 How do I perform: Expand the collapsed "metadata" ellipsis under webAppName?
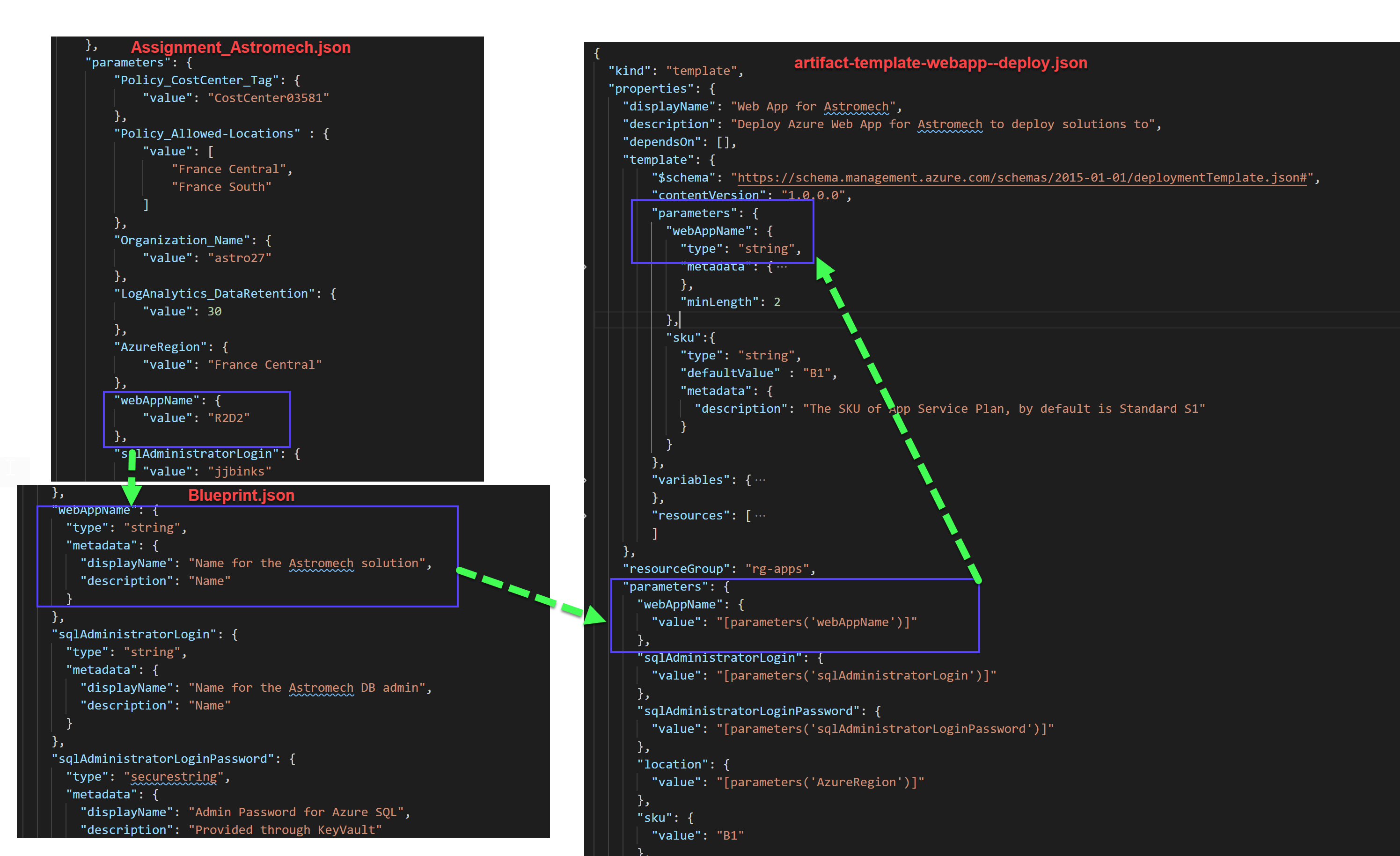[x=783, y=266]
